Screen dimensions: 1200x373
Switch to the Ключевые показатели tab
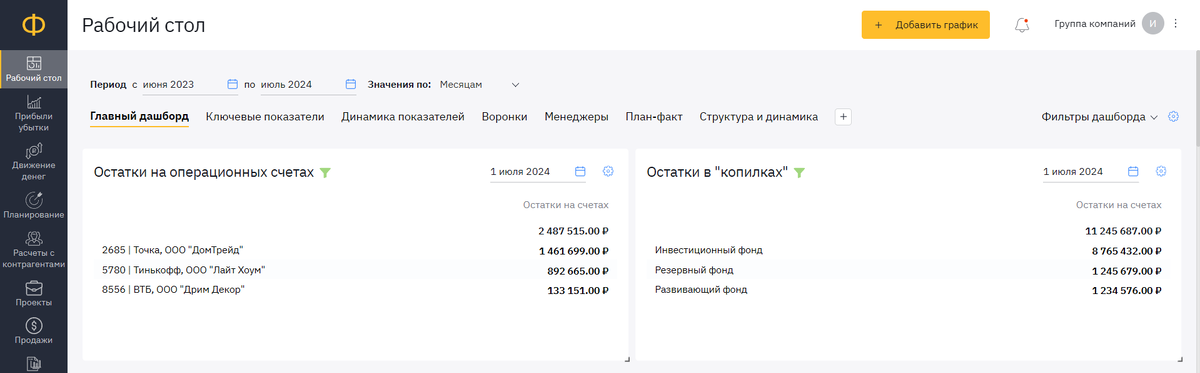(265, 117)
